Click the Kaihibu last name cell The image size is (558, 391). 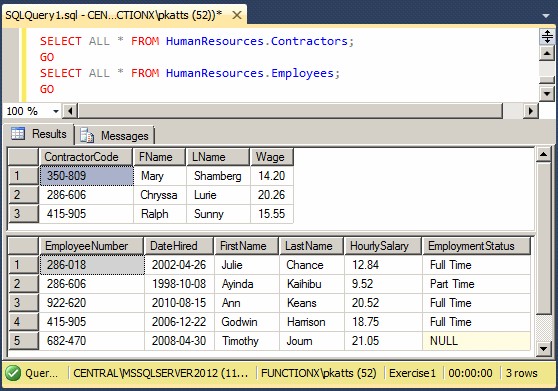point(312,284)
